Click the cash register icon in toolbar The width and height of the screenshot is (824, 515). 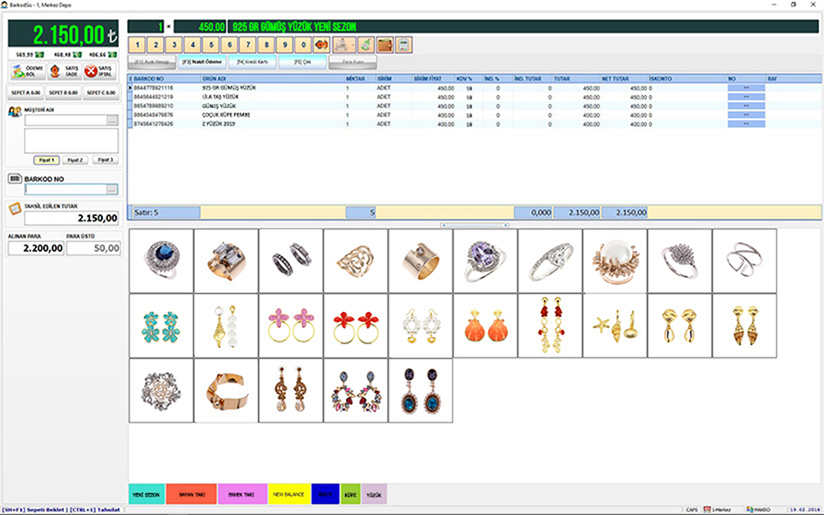(345, 45)
